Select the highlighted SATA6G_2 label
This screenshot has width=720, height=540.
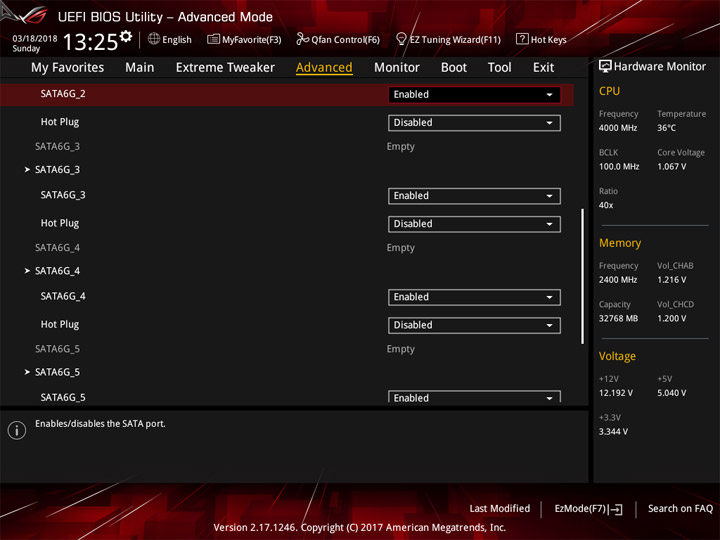click(63, 94)
